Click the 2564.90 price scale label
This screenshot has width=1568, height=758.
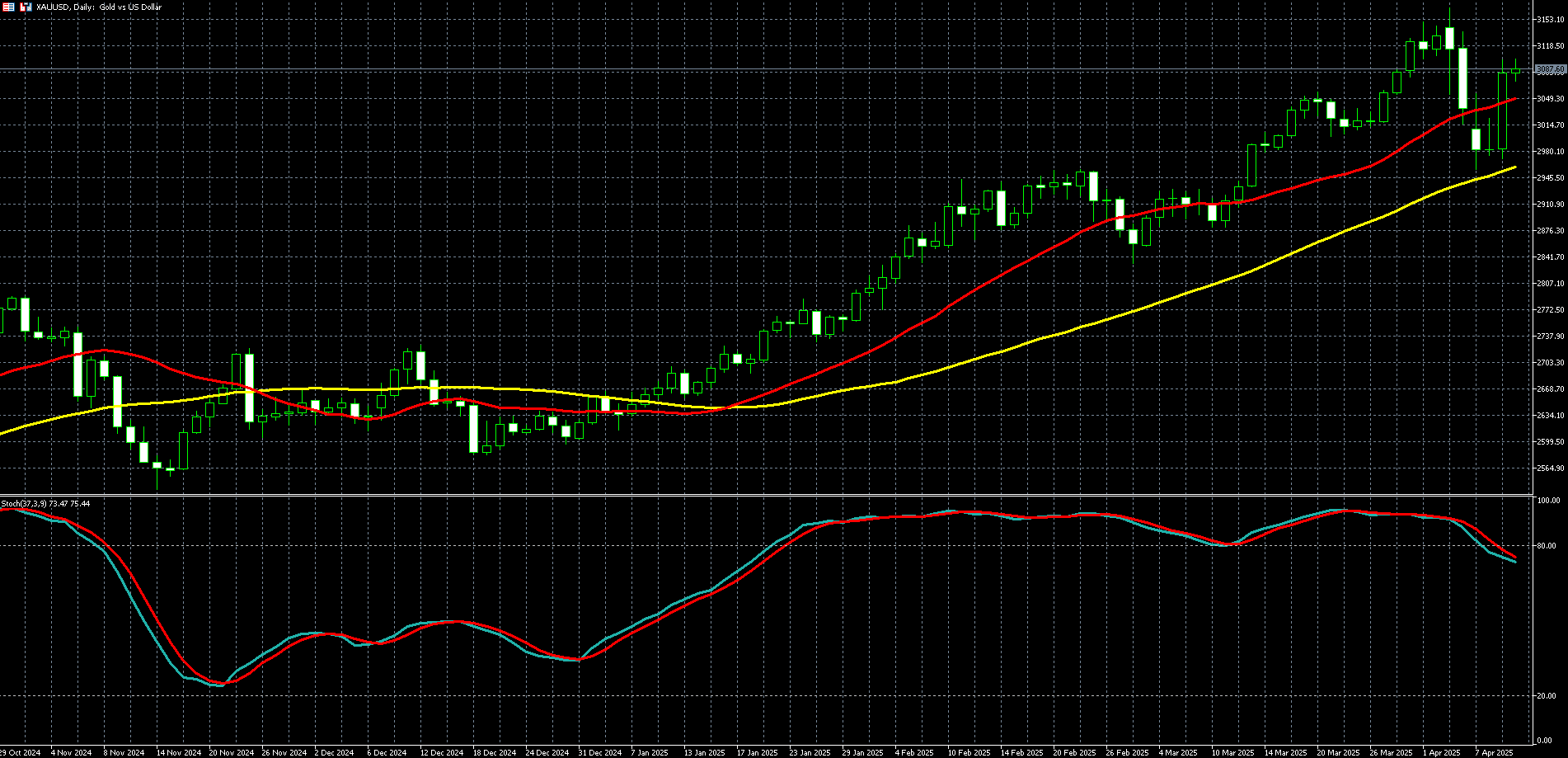click(x=1550, y=468)
